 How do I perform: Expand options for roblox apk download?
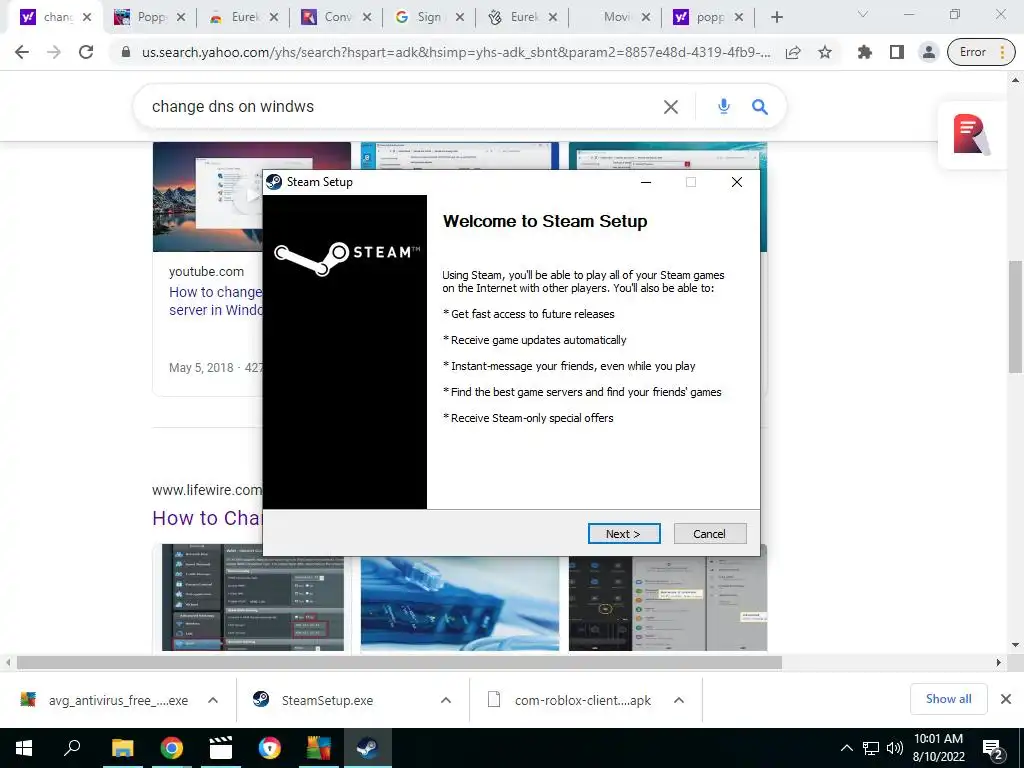(679, 700)
